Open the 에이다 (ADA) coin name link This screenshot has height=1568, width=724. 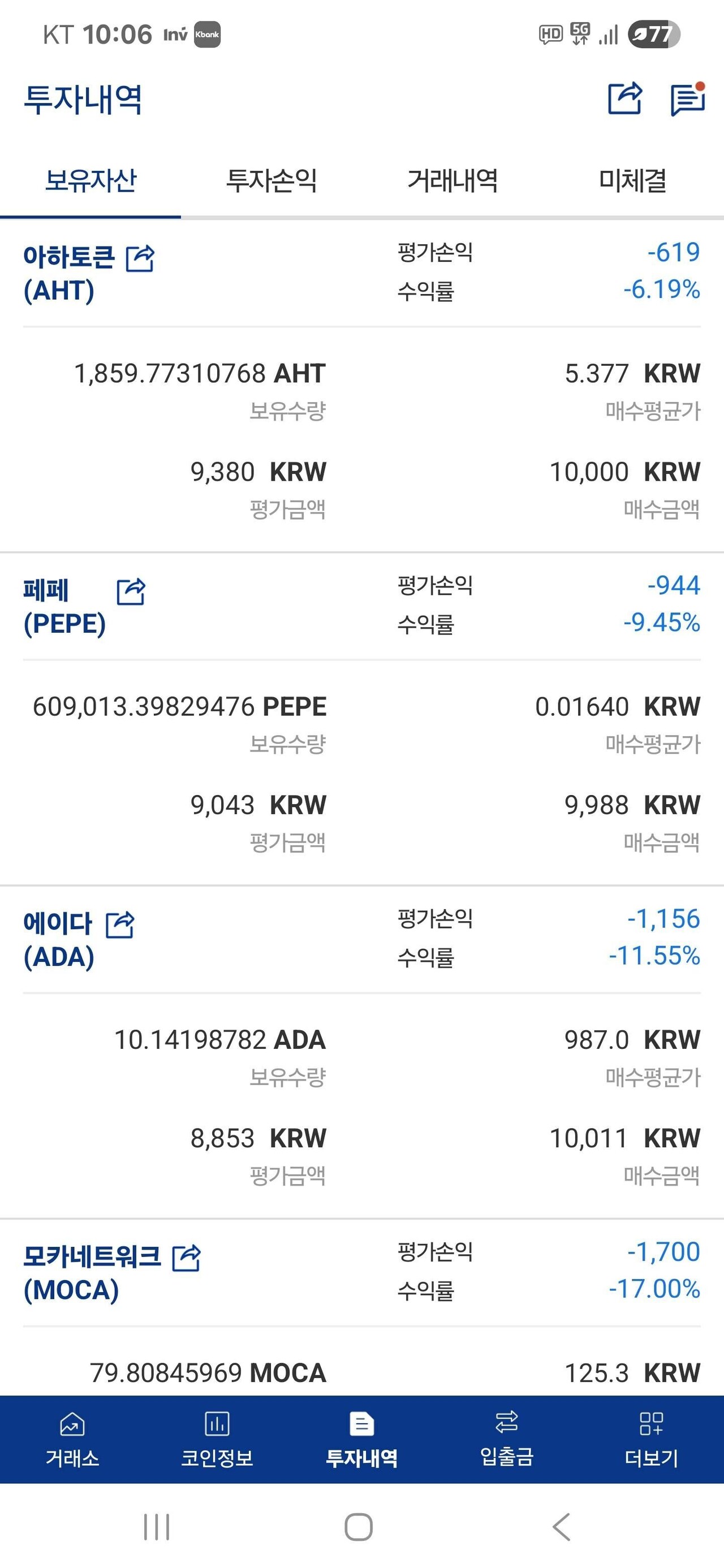[58, 940]
